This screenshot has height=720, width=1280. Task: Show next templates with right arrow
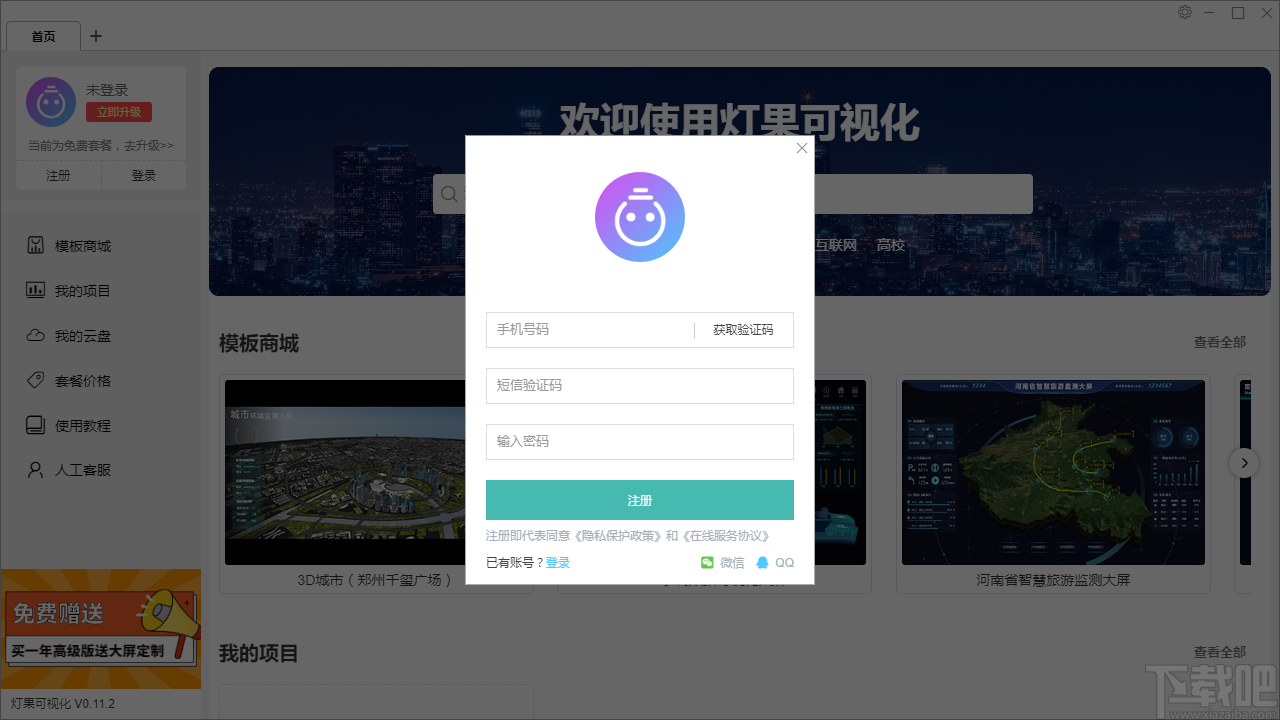1244,463
